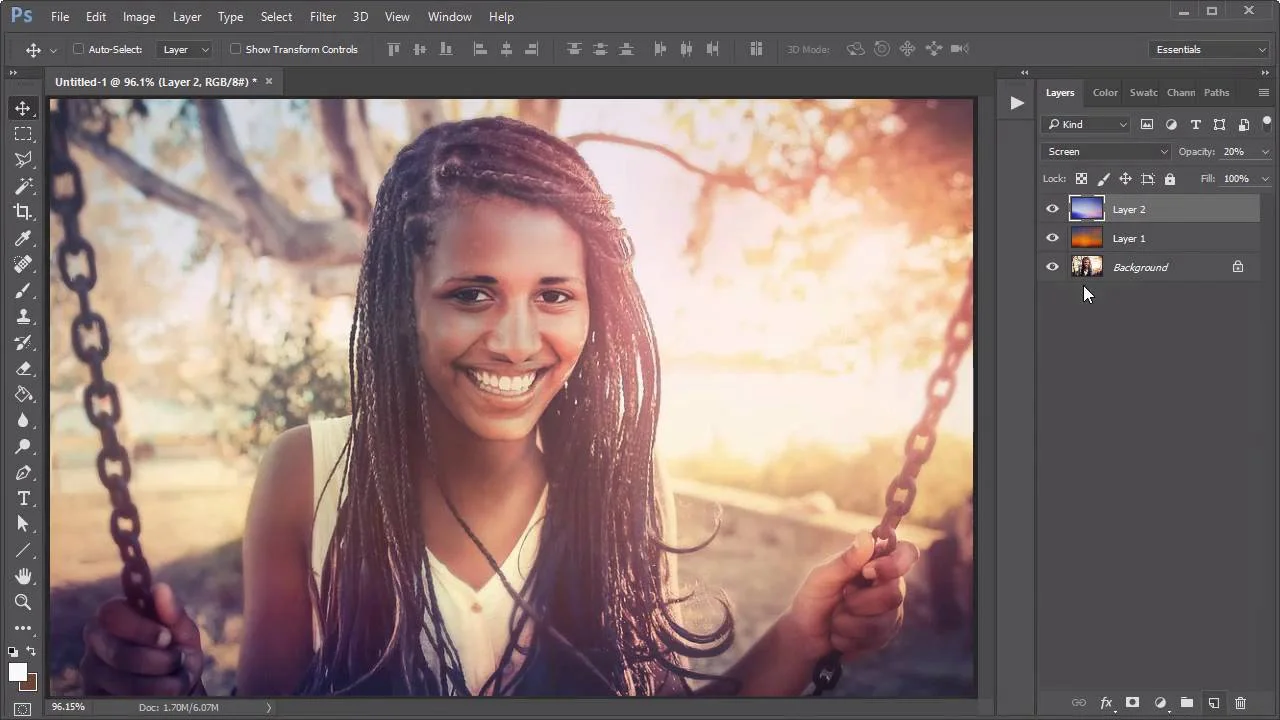The image size is (1280, 720).
Task: Select the Zoom tool in toolbar
Action: click(x=22, y=602)
